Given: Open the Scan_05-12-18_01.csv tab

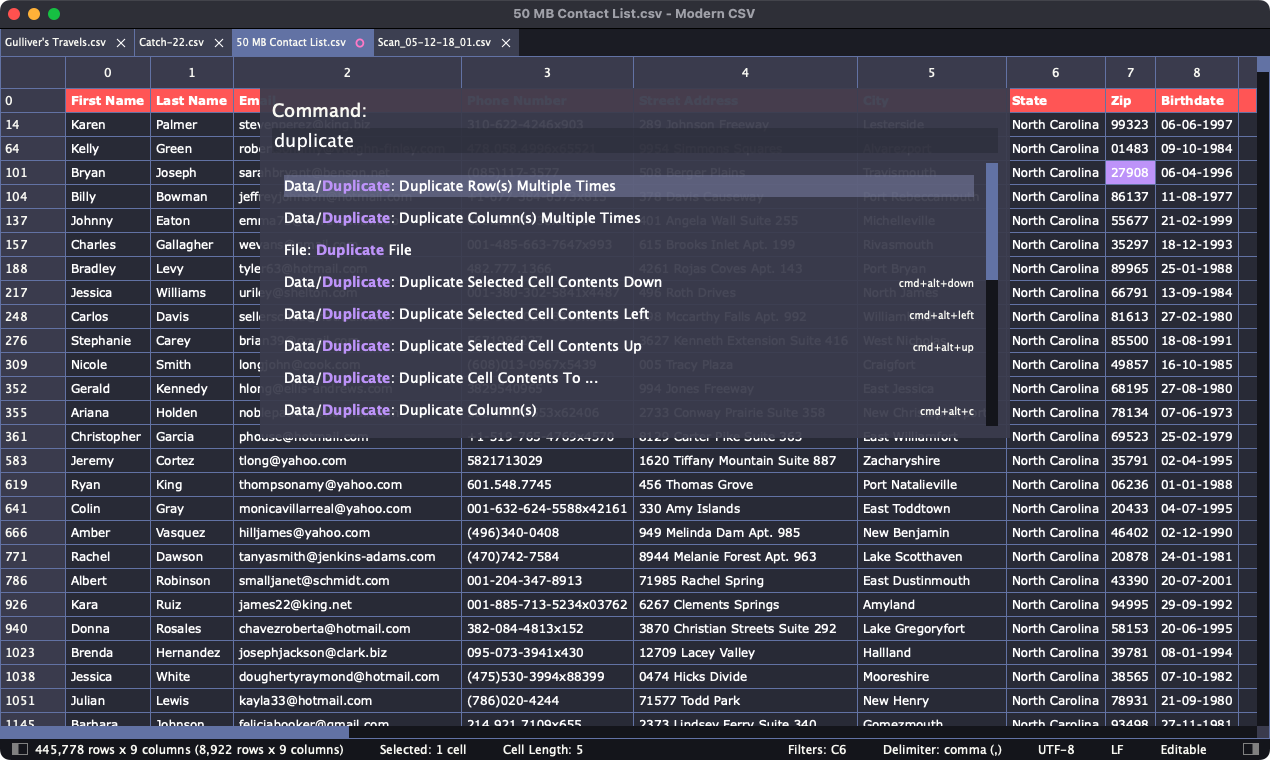Looking at the screenshot, I should (434, 43).
